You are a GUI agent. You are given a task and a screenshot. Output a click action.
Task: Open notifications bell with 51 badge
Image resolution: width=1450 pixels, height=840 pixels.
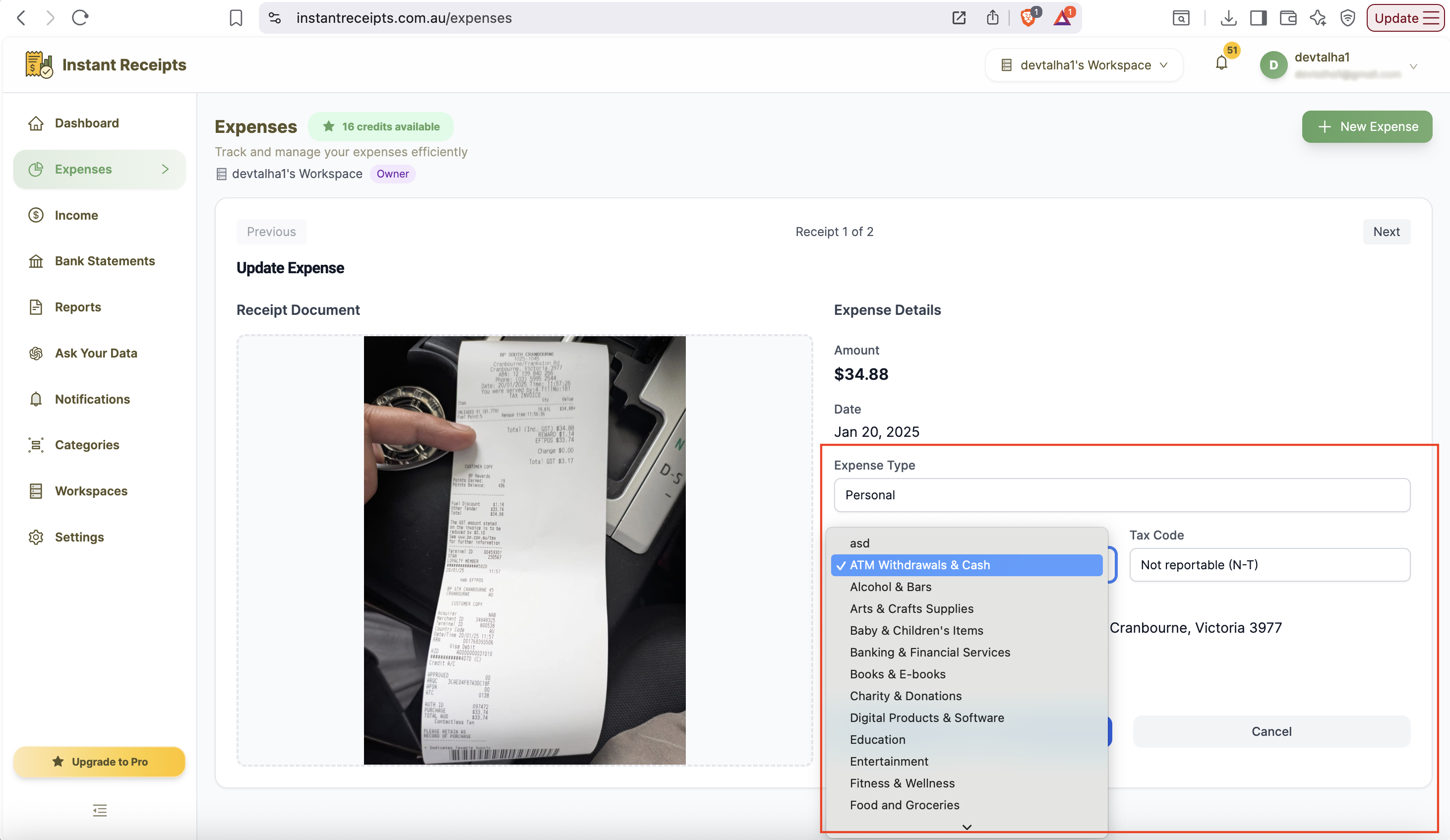1221,62
